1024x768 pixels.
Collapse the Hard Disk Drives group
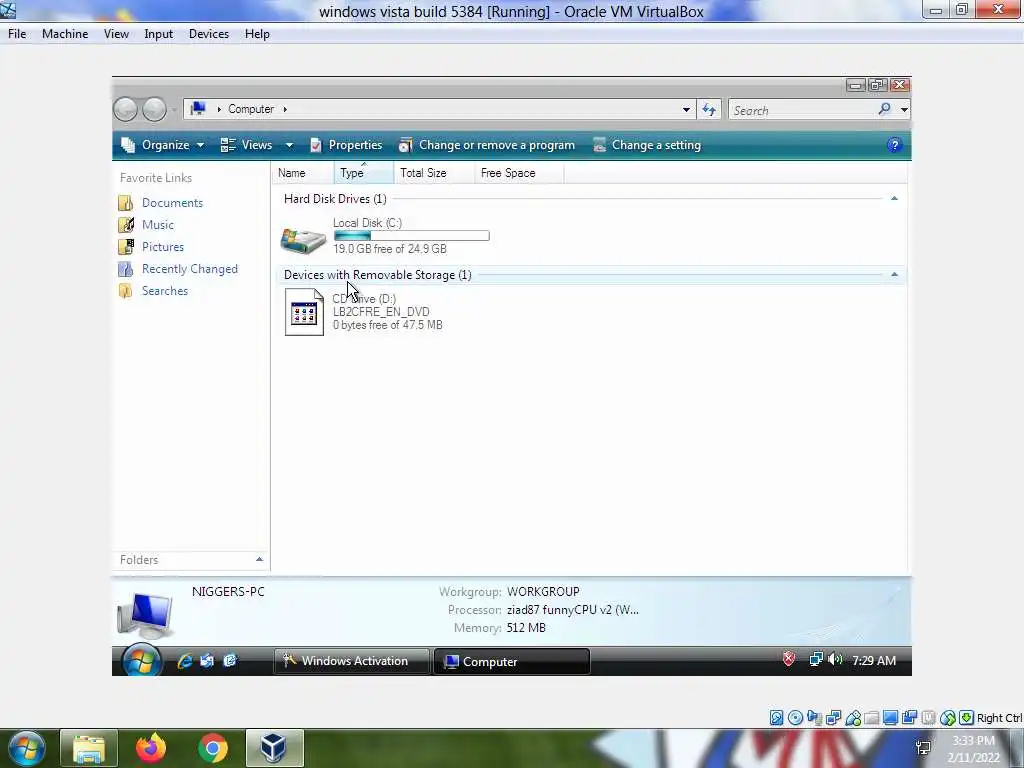point(894,199)
